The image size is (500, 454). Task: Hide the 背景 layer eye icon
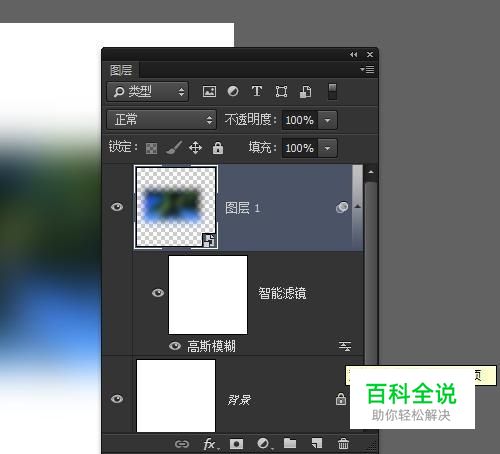tap(117, 399)
